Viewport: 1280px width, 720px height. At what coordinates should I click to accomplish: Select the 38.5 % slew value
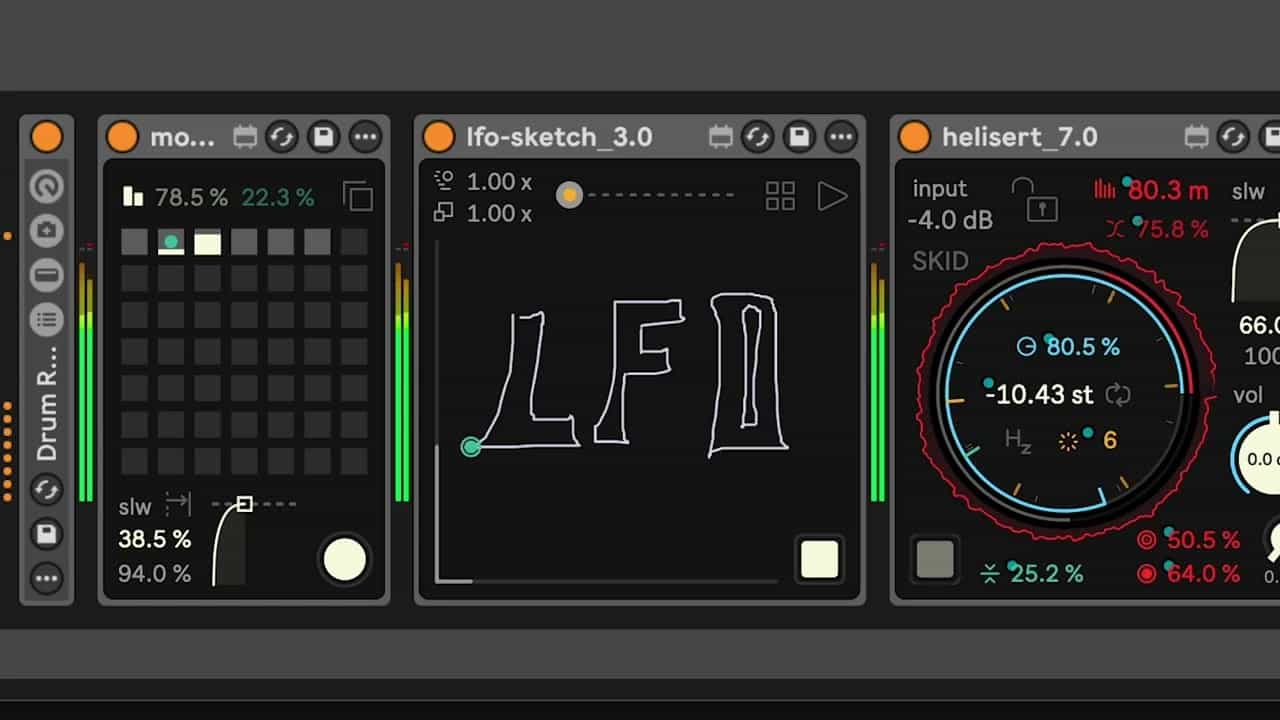pyautogui.click(x=154, y=540)
